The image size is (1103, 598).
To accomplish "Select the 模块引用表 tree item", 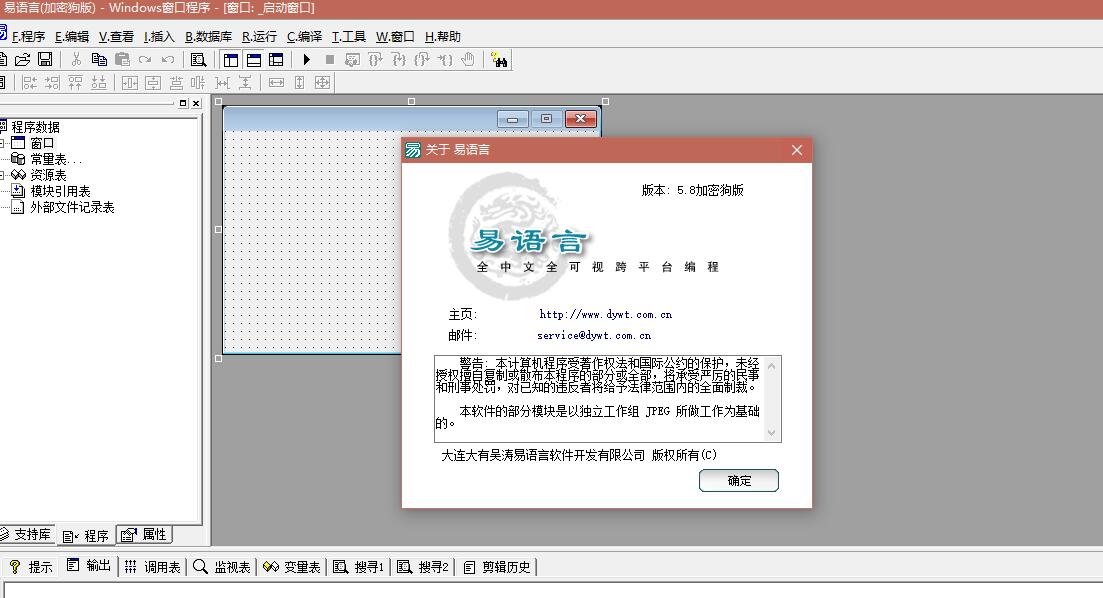I will pyautogui.click(x=60, y=191).
